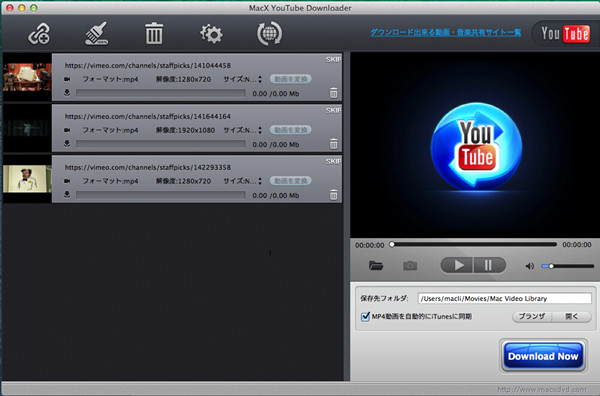Click convert video button for 141044458 item

coord(291,79)
